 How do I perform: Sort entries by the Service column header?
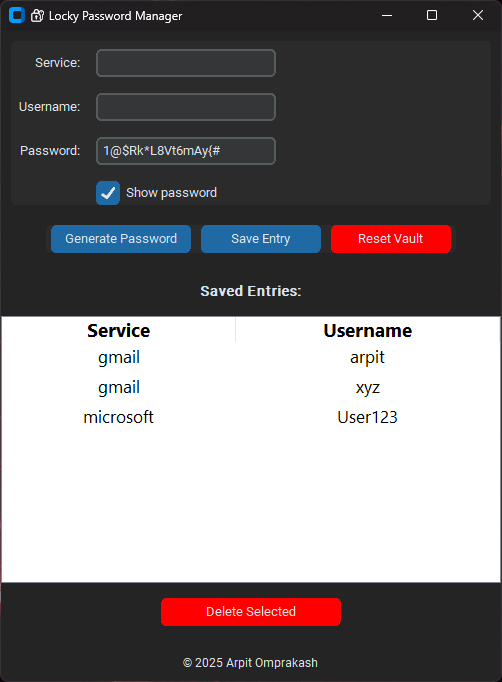pyautogui.click(x=118, y=331)
